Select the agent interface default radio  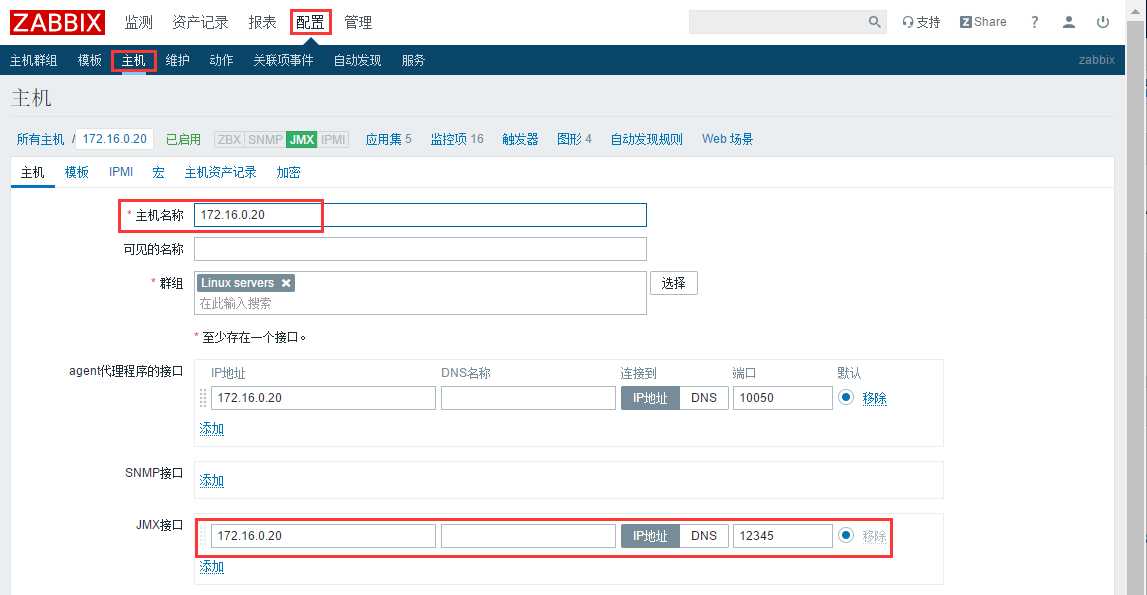(846, 397)
